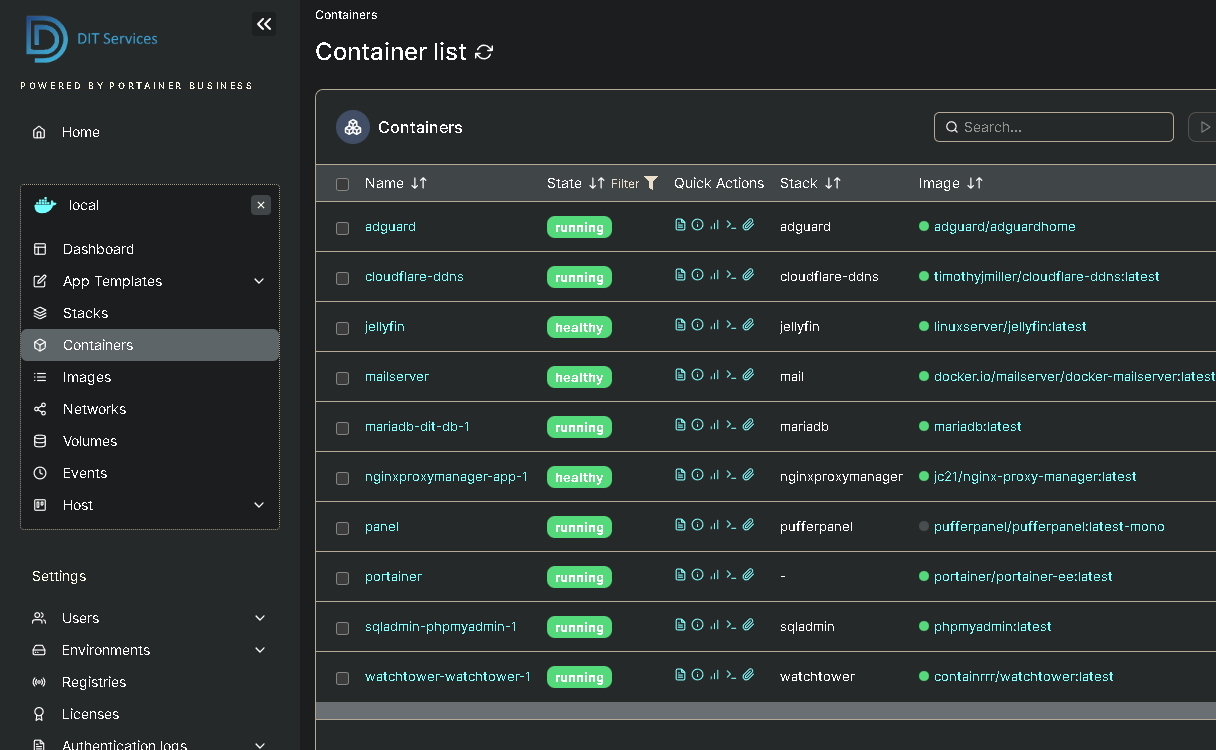The width and height of the screenshot is (1216, 750).
Task: Check the cloudflare-ddns row checkbox
Action: pos(343,278)
